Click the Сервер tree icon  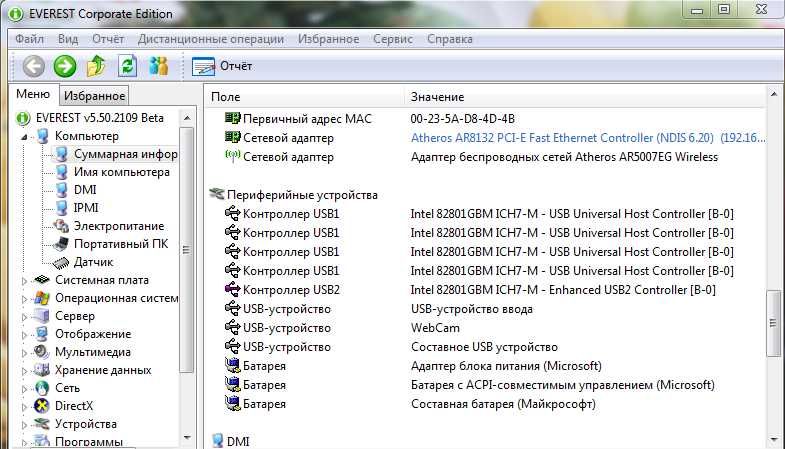tap(42, 316)
